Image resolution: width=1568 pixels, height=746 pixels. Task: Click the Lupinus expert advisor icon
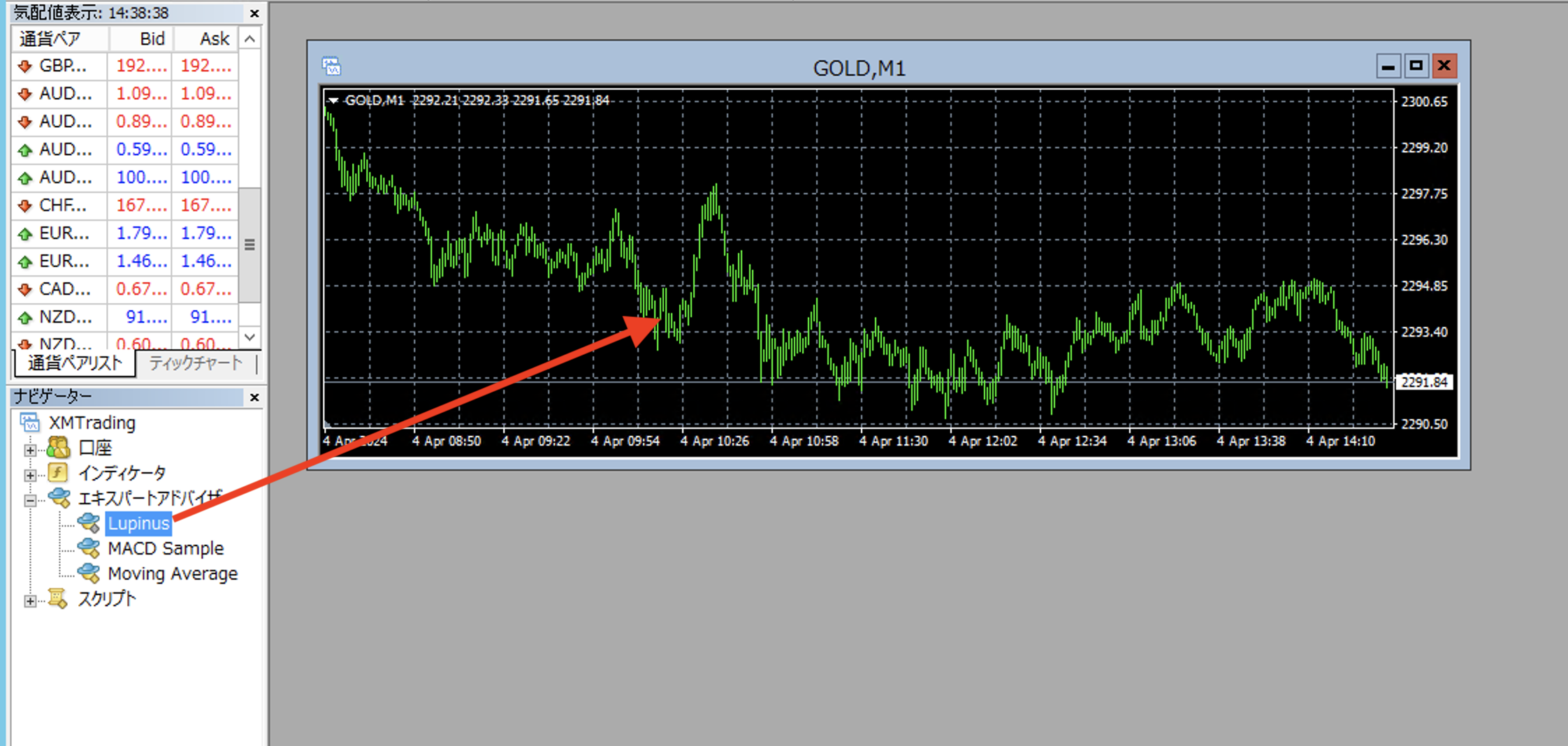pyautogui.click(x=89, y=522)
